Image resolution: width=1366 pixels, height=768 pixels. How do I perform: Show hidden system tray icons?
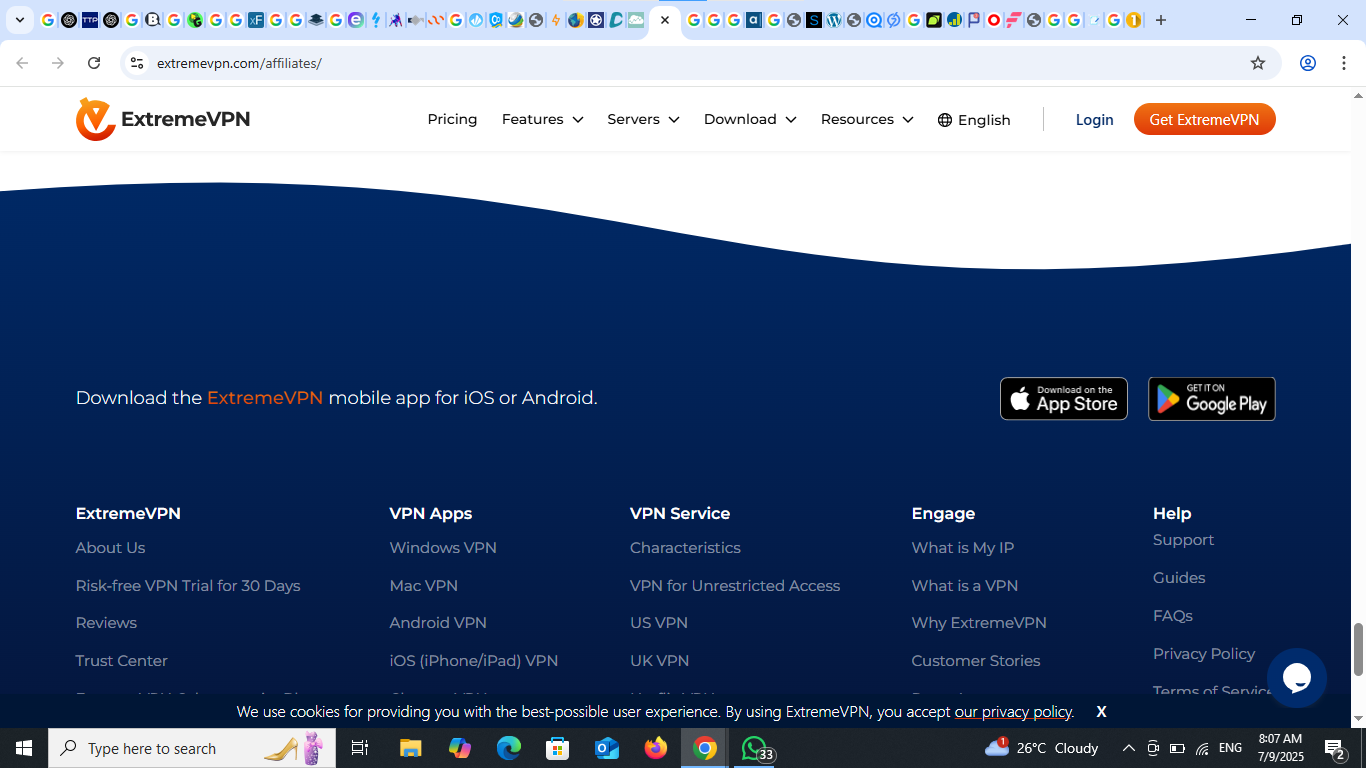1128,748
